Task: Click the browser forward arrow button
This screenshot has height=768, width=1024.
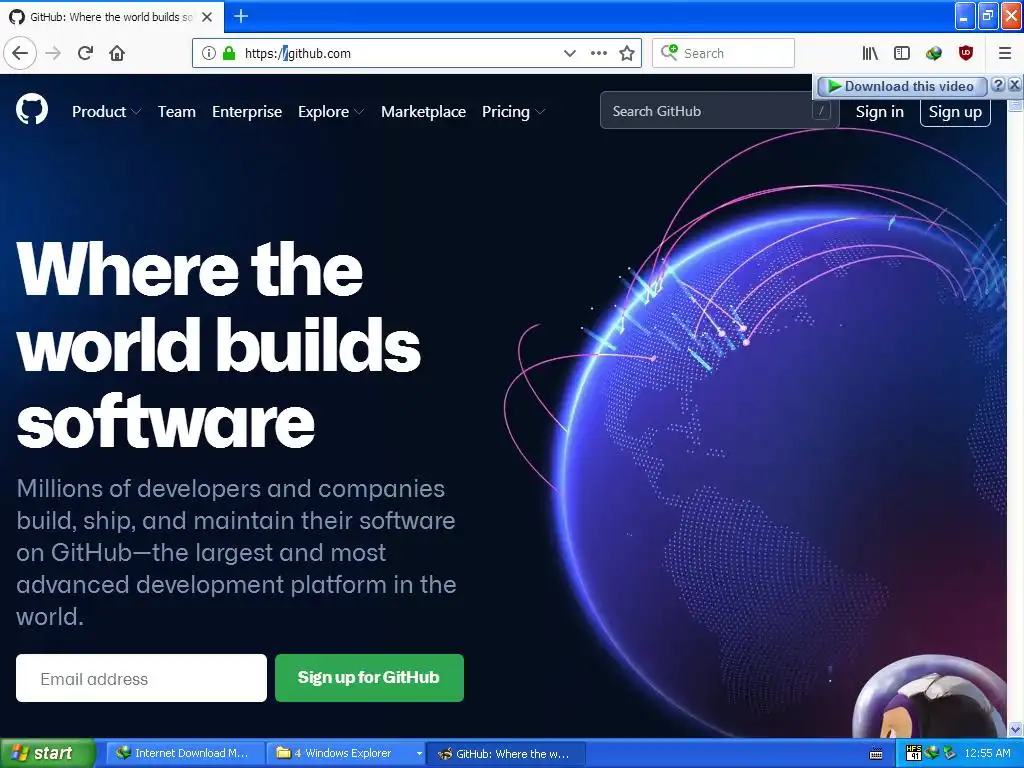Action: tap(54, 53)
